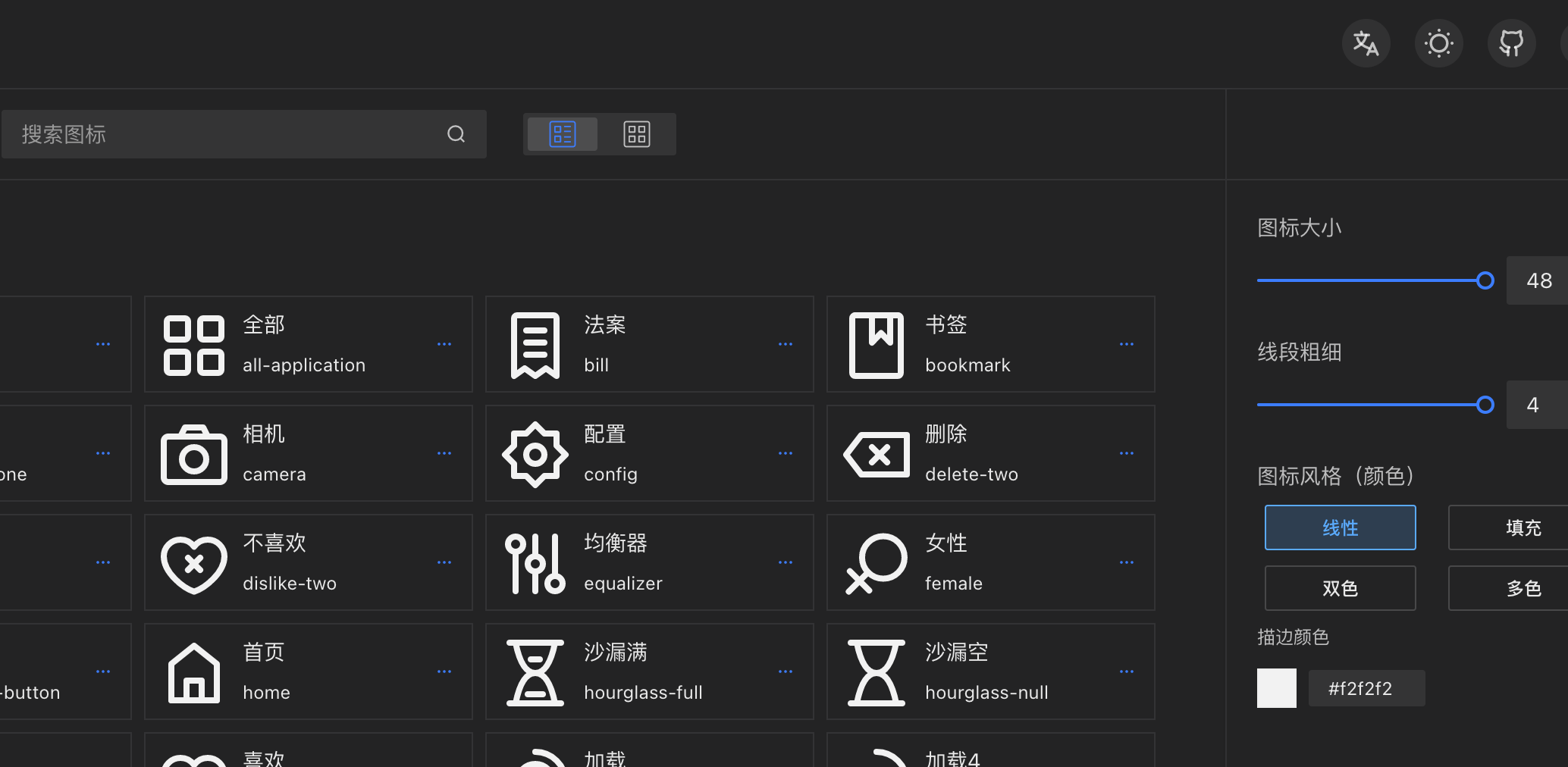
Task: Choose the 双色 two-tone style
Action: click(x=1340, y=588)
